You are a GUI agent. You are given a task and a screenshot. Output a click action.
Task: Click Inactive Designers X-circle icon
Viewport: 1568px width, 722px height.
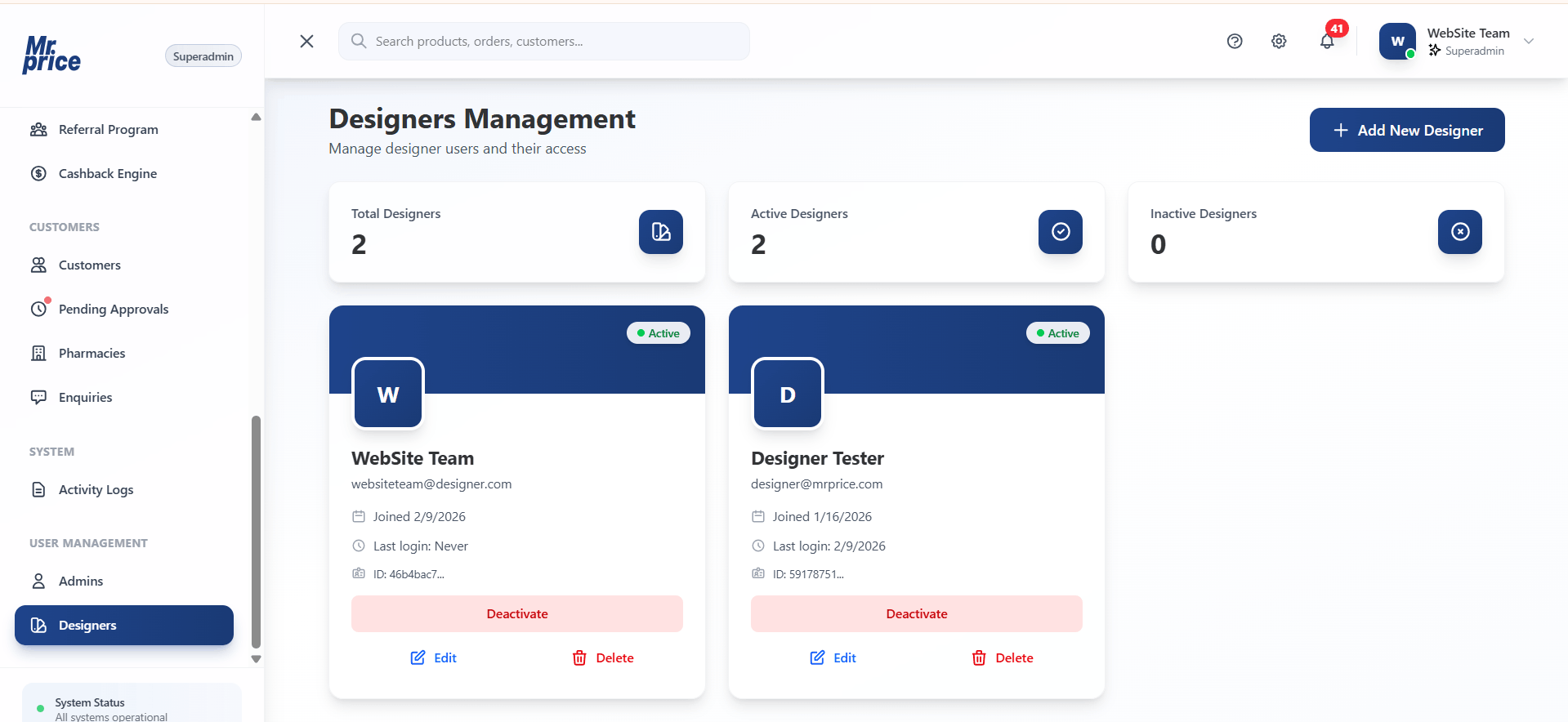point(1460,232)
